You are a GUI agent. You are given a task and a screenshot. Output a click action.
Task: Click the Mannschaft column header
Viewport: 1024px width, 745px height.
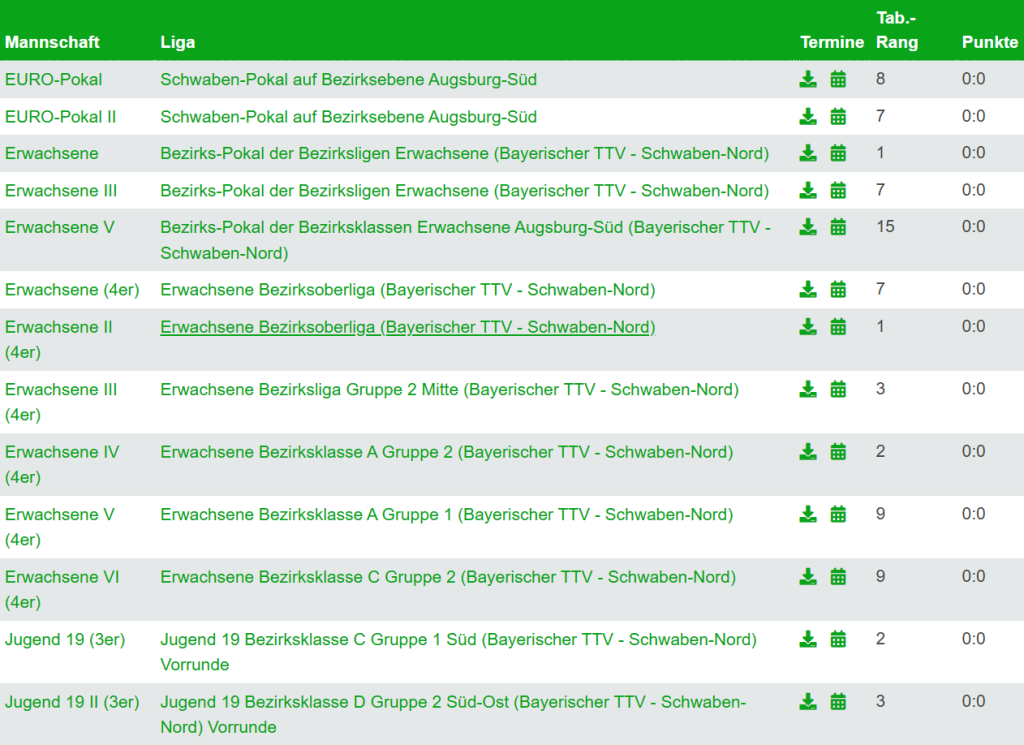tap(52, 42)
